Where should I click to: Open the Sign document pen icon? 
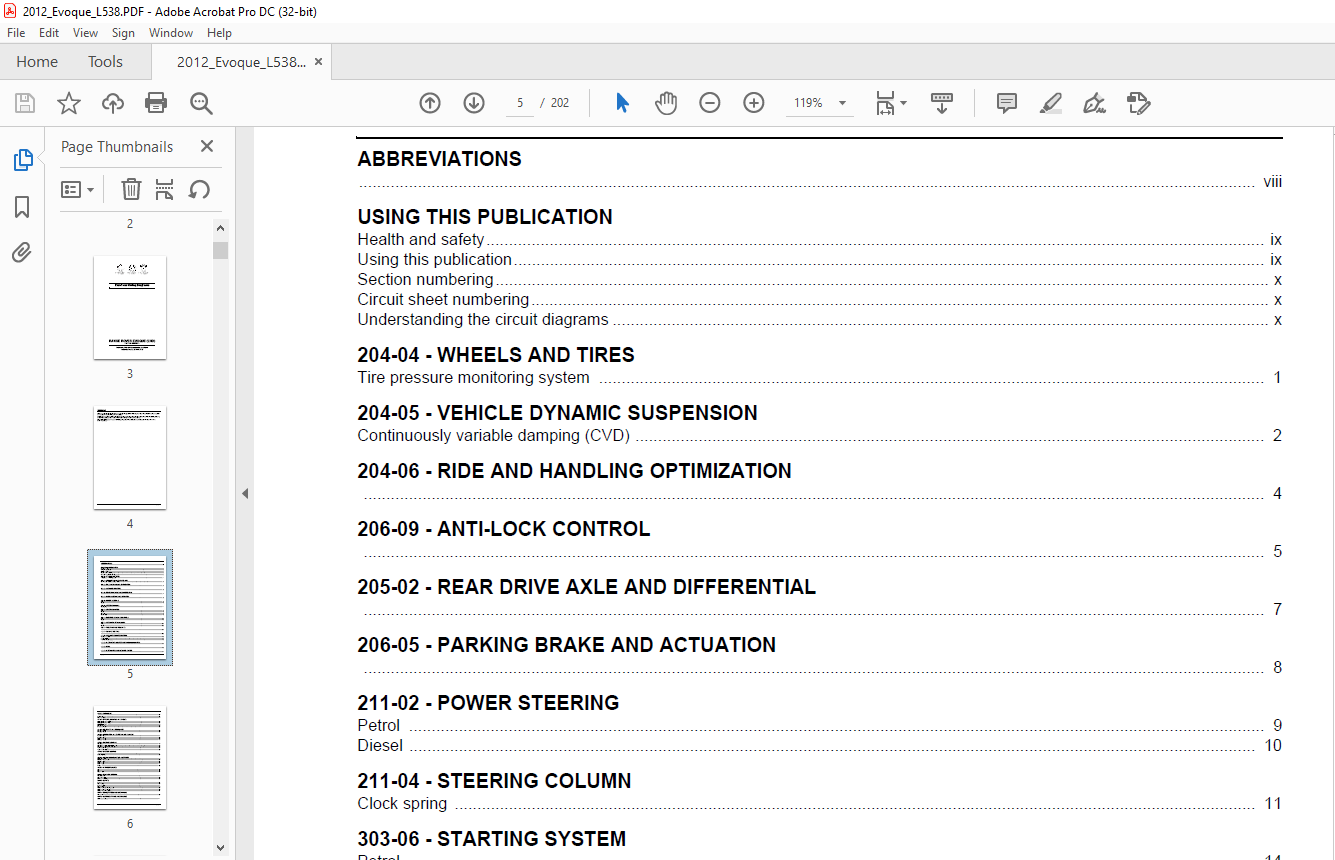coord(1095,103)
